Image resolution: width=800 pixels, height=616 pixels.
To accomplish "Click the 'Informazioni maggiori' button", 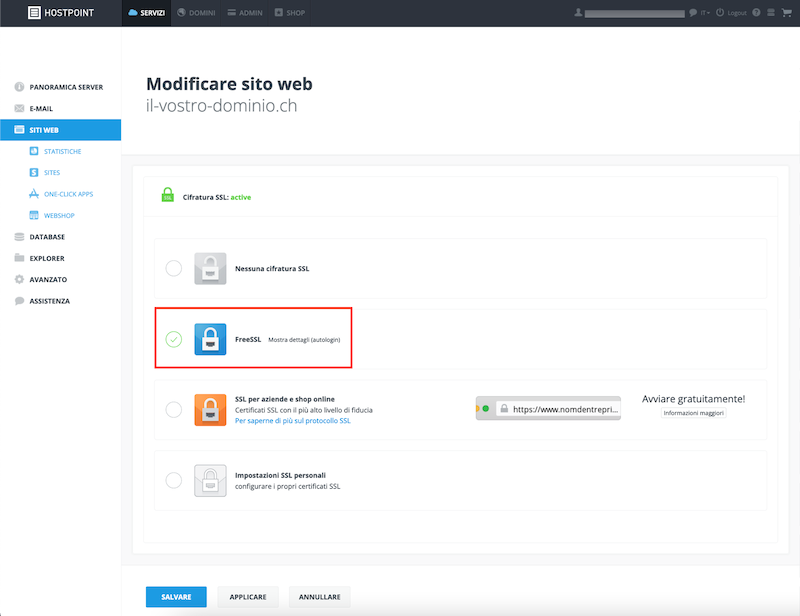I will click(693, 413).
